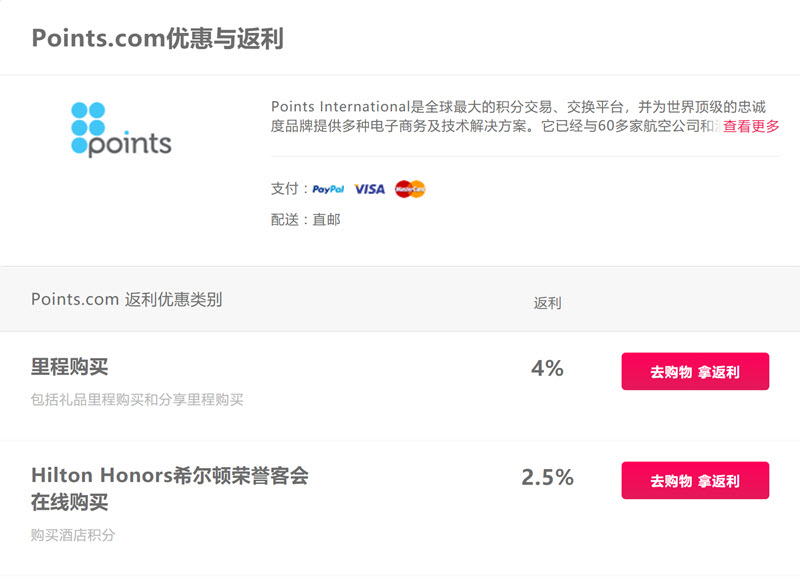
Task: Click 去购物 拿返利 button for 里程购买
Action: (x=695, y=371)
